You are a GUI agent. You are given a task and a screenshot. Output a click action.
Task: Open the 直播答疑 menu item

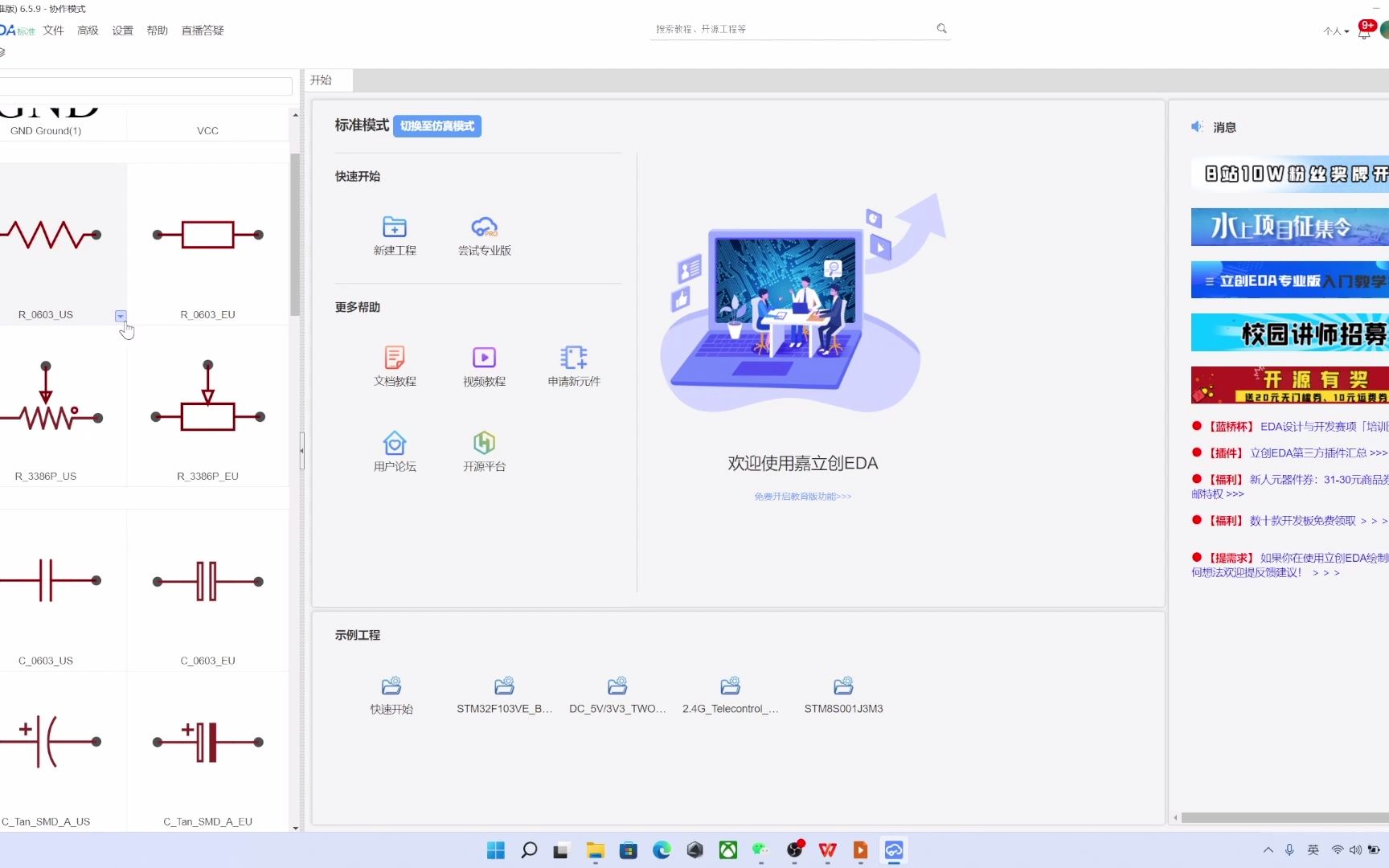click(203, 31)
